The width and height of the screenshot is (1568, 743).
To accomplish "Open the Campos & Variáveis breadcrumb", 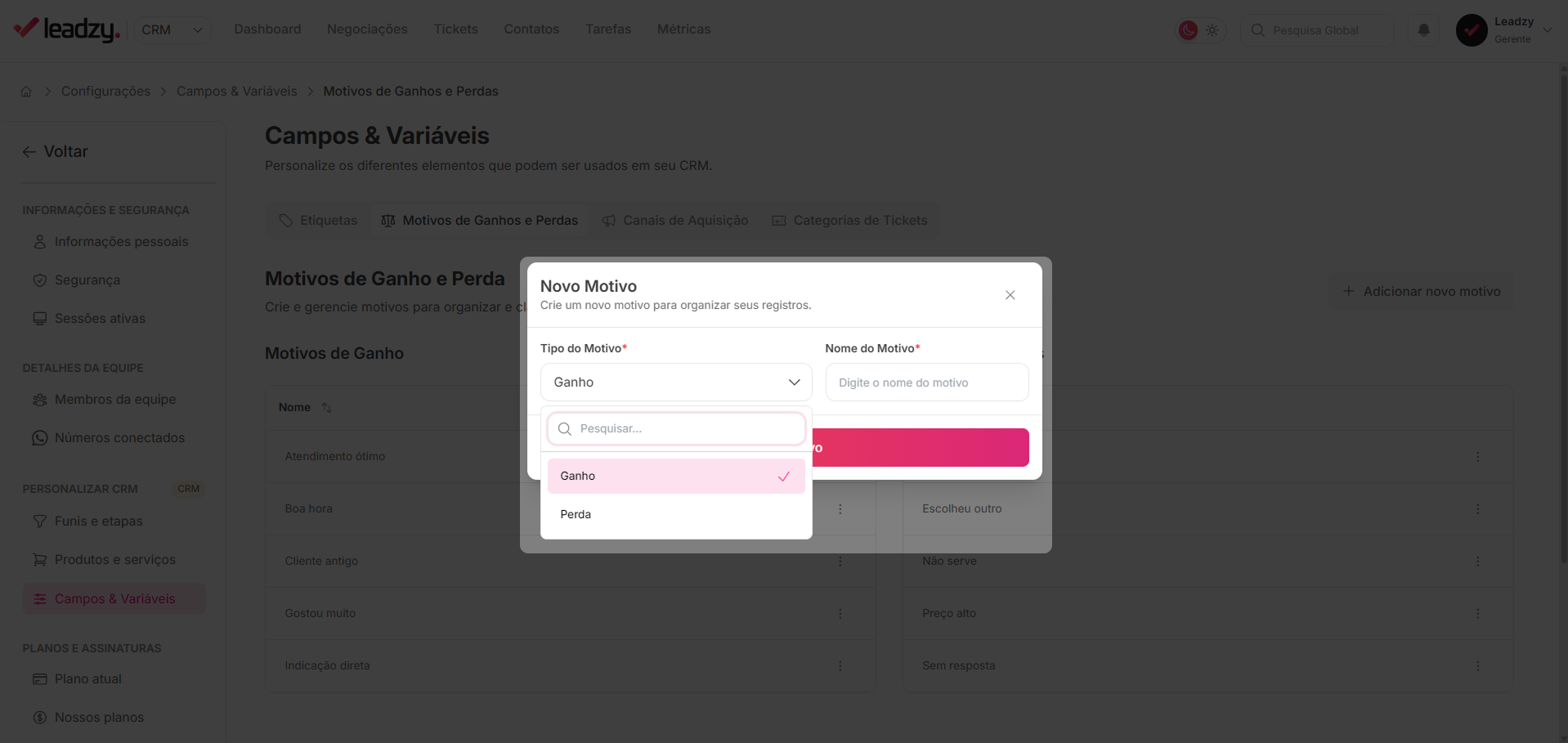I will click(237, 92).
